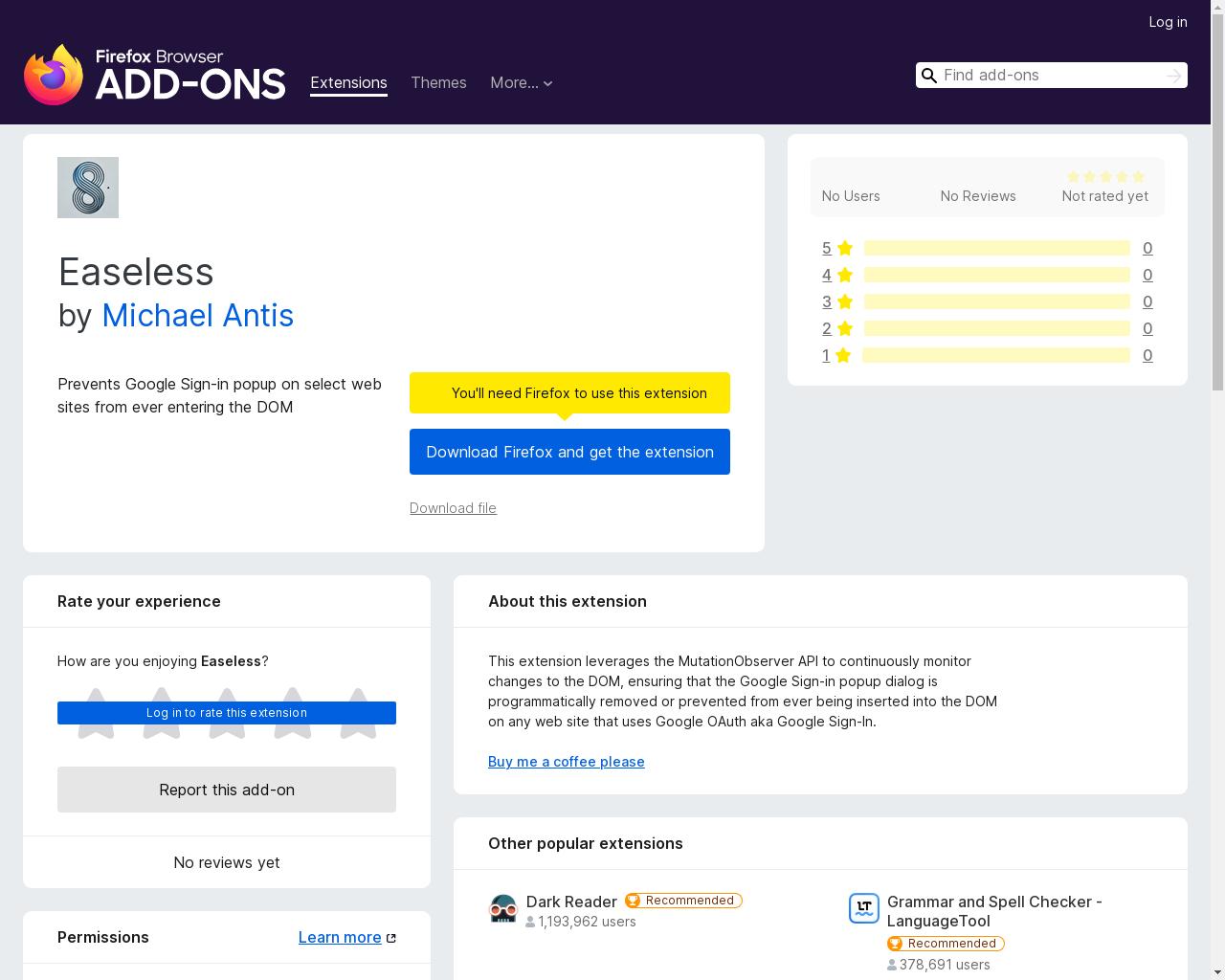
Task: Click the 3-star row star icon
Action: (844, 301)
